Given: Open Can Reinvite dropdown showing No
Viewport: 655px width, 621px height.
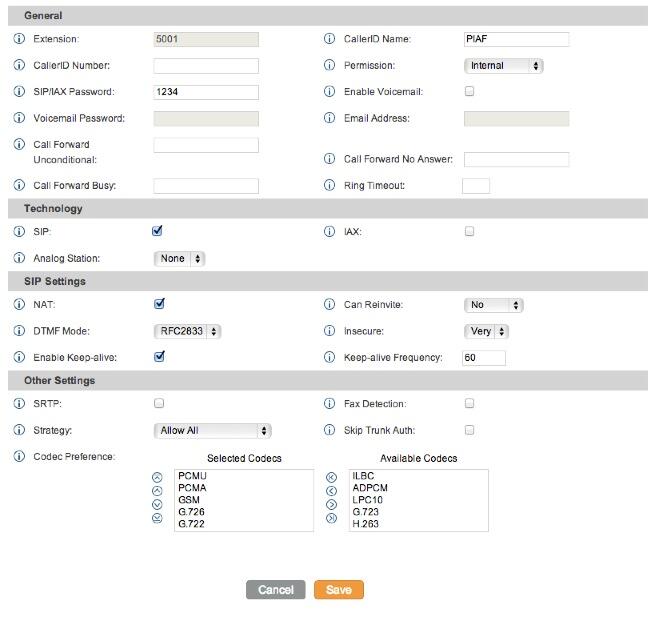Looking at the screenshot, I should pos(493,305).
